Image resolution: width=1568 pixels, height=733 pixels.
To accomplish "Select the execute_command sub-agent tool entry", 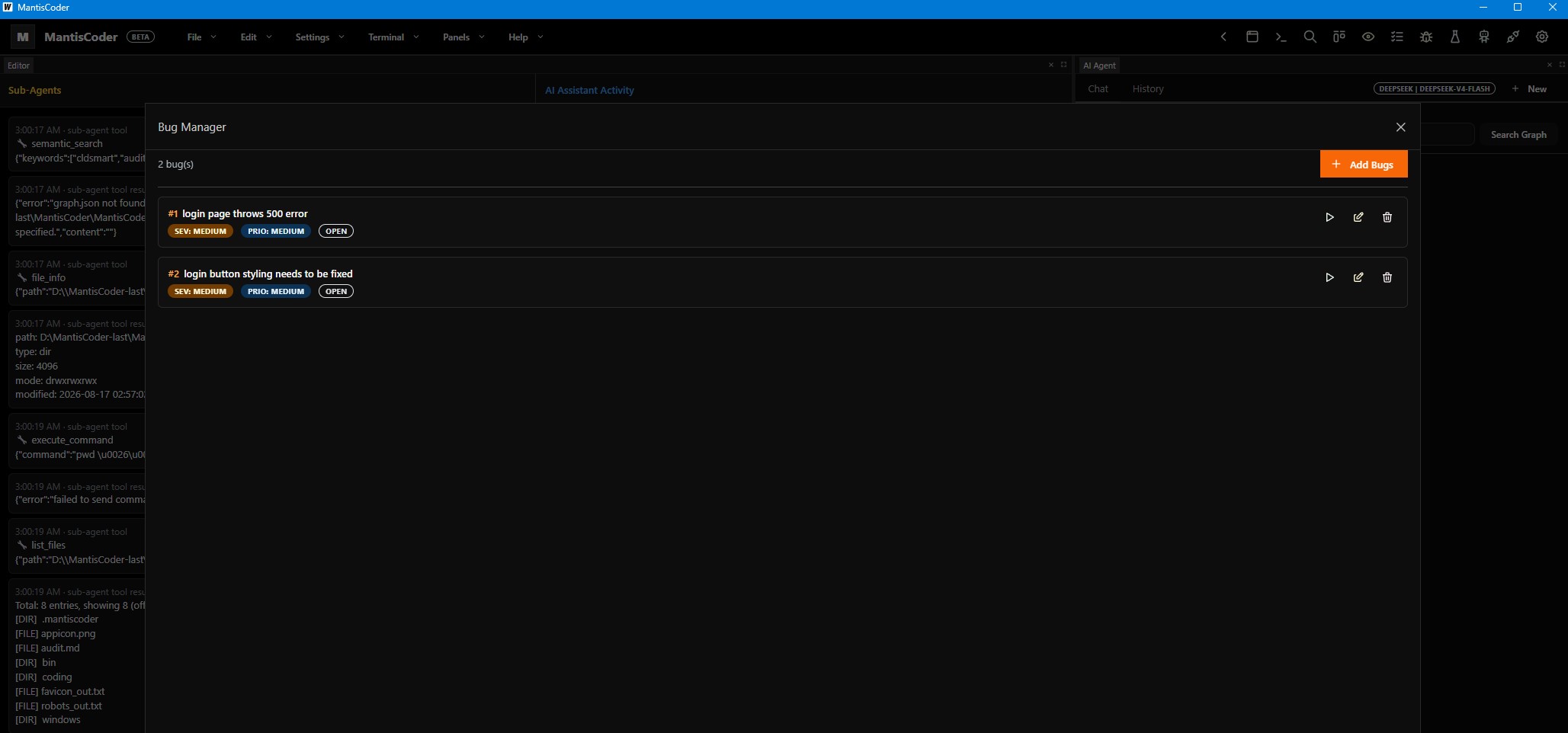I will 76,440.
